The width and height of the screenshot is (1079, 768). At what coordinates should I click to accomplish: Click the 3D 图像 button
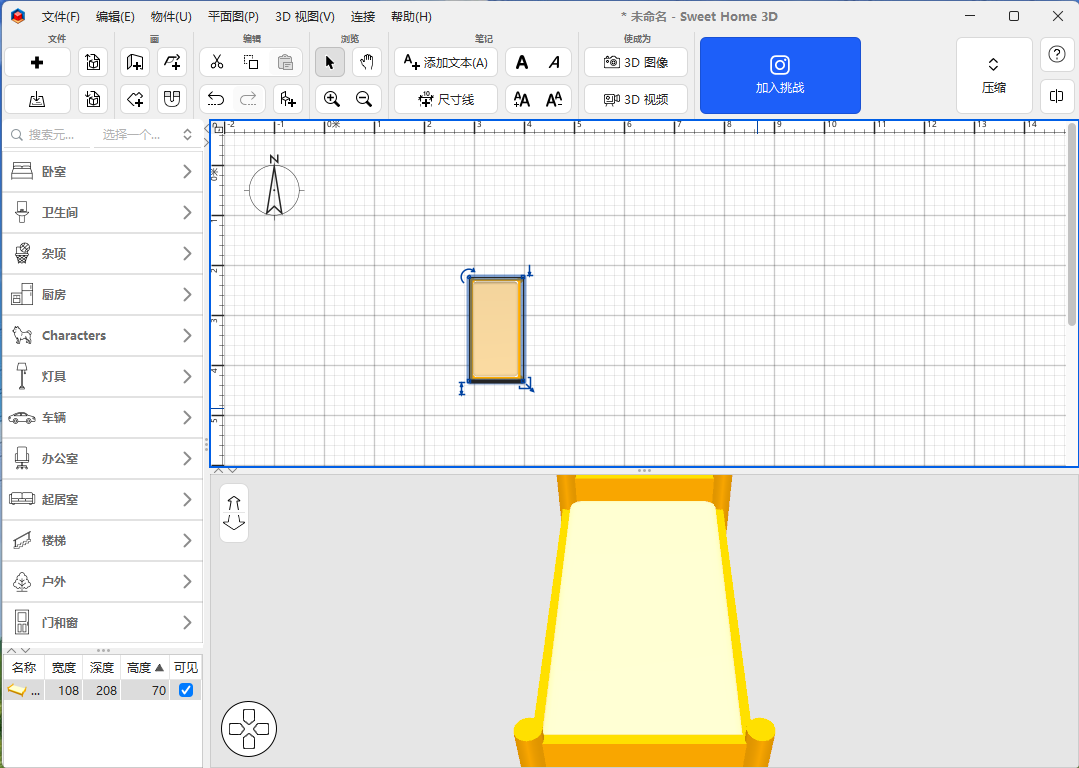pyautogui.click(x=636, y=62)
